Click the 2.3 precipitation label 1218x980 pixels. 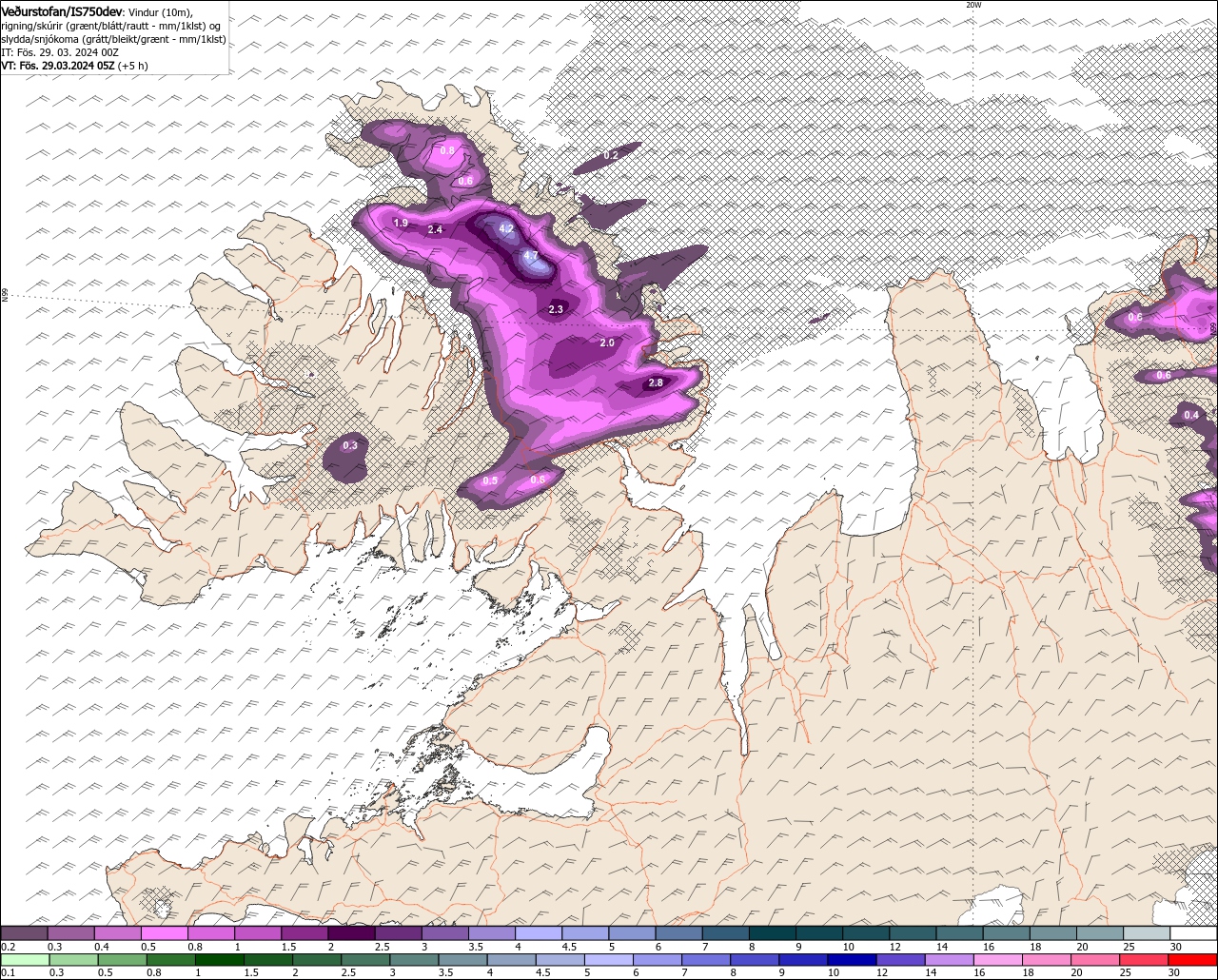557,309
